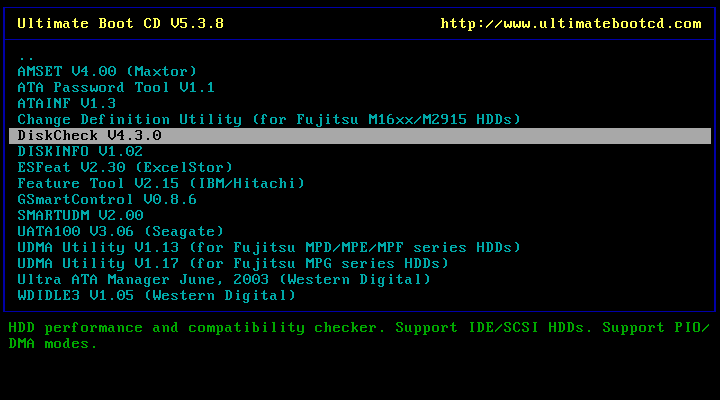
Task: Click the green HDD performance description text
Action: [360, 328]
